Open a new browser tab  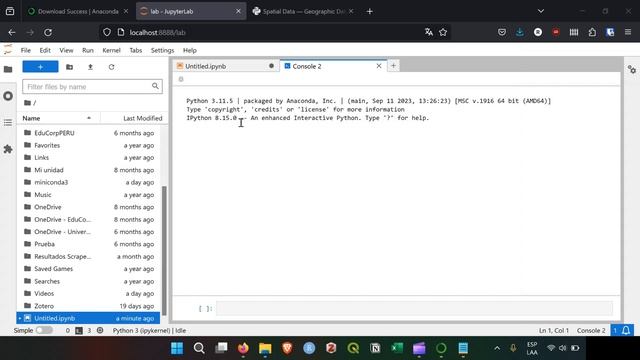pyautogui.click(x=369, y=11)
